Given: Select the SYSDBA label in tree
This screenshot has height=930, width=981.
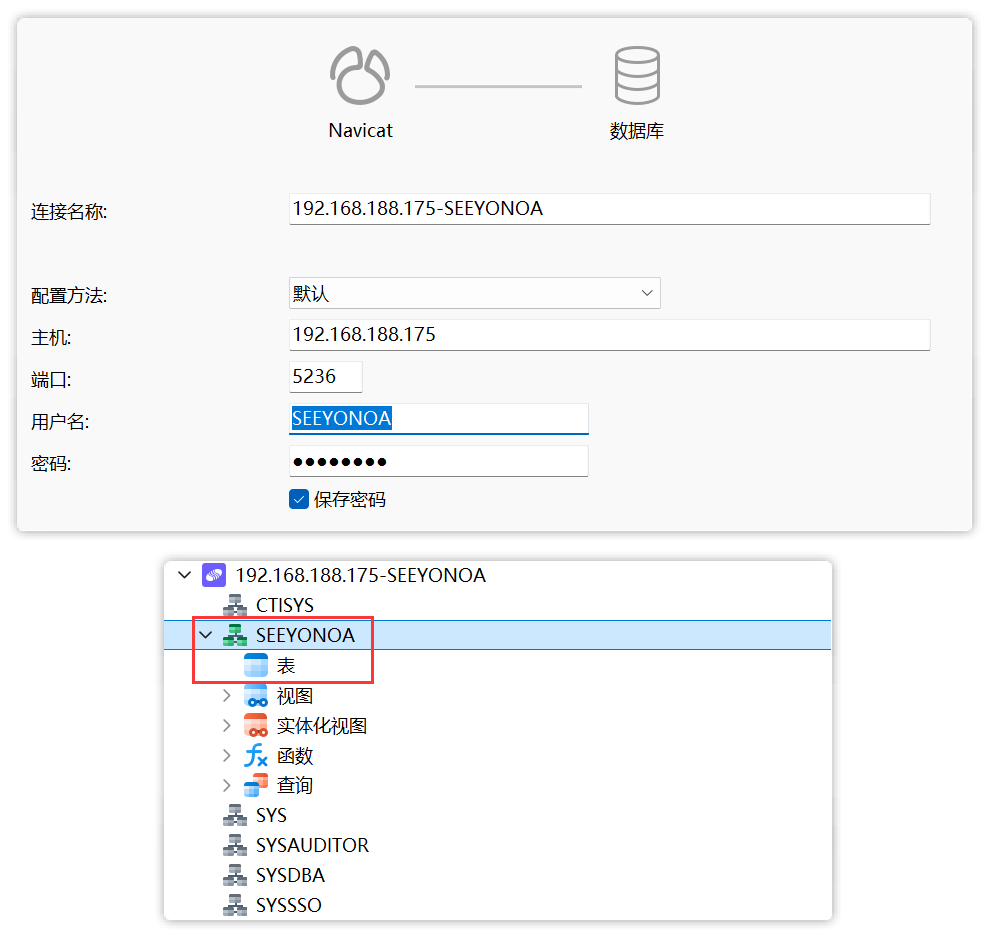Looking at the screenshot, I should (x=290, y=875).
